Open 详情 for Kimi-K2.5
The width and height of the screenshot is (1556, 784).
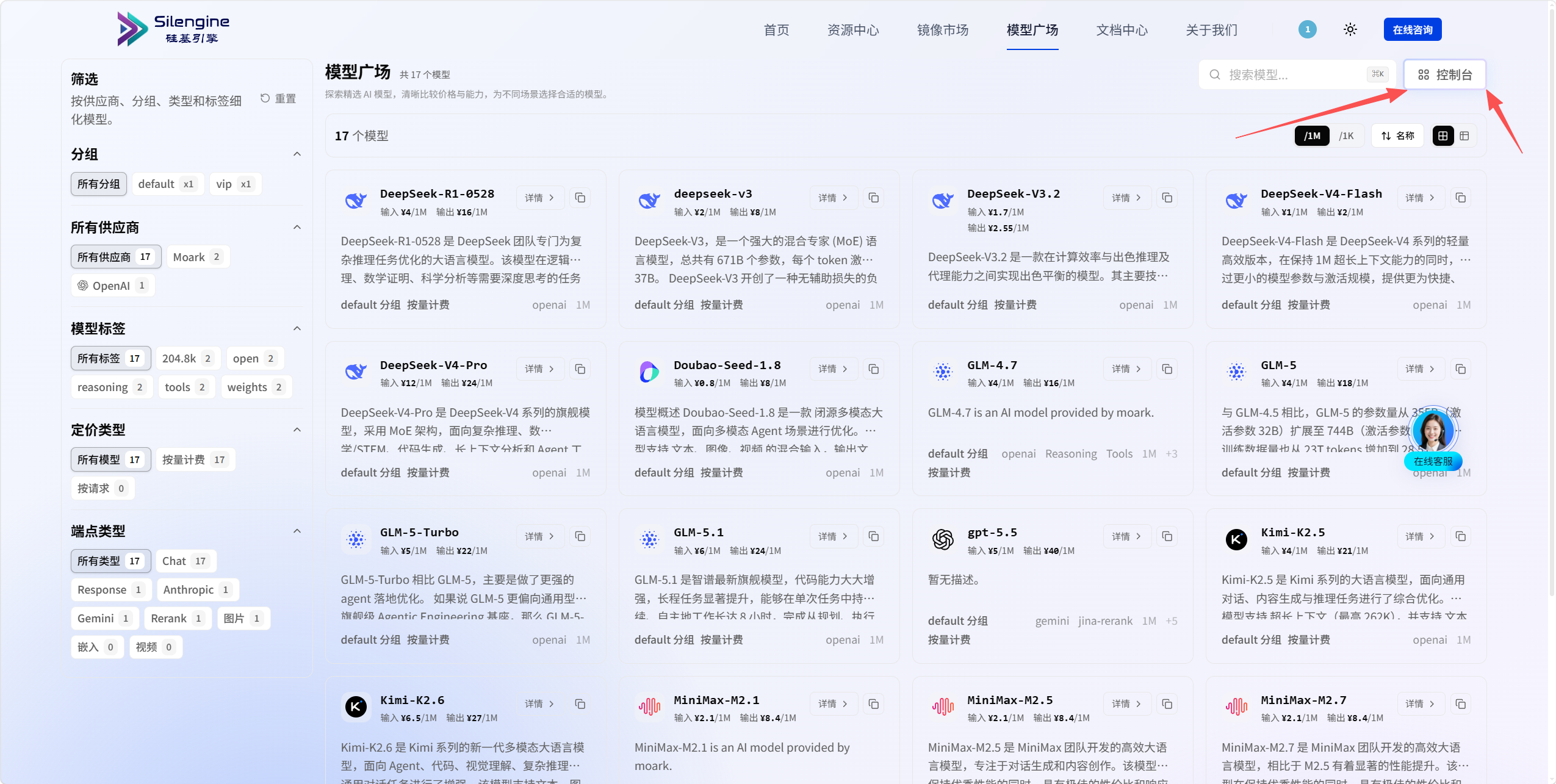tap(1420, 536)
